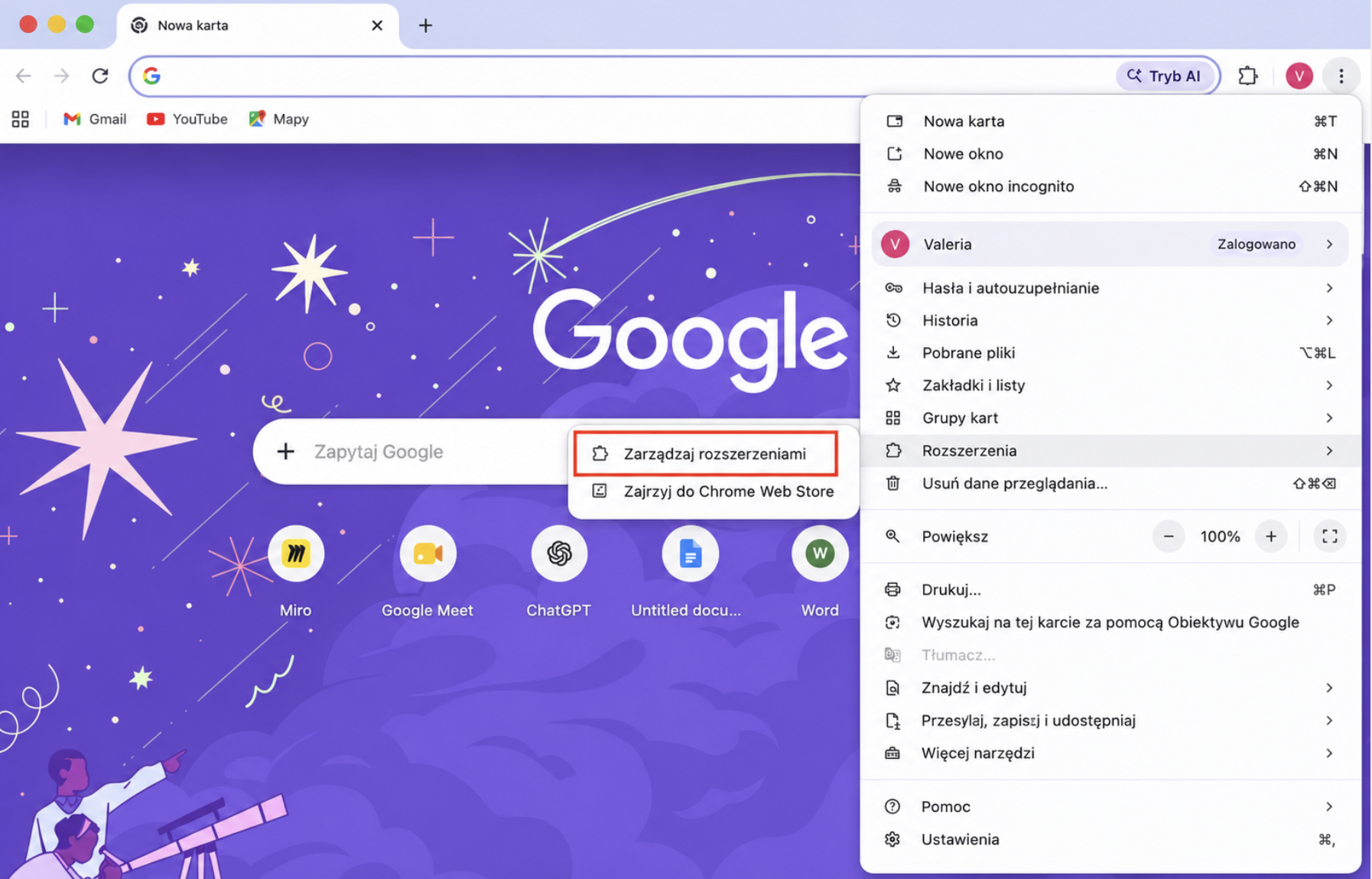1372x879 pixels.
Task: Expand Hasła i autouzupełnianie submenu
Action: tap(1110, 288)
